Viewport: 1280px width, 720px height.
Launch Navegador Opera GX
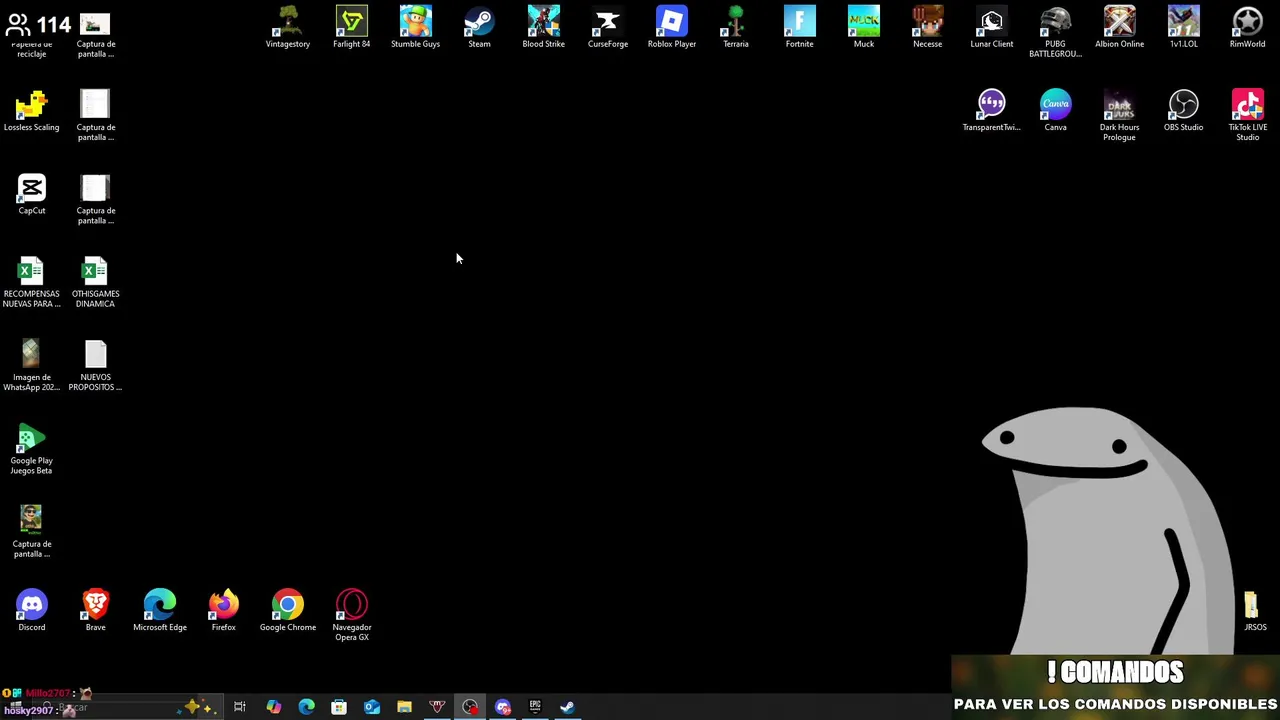(352, 616)
